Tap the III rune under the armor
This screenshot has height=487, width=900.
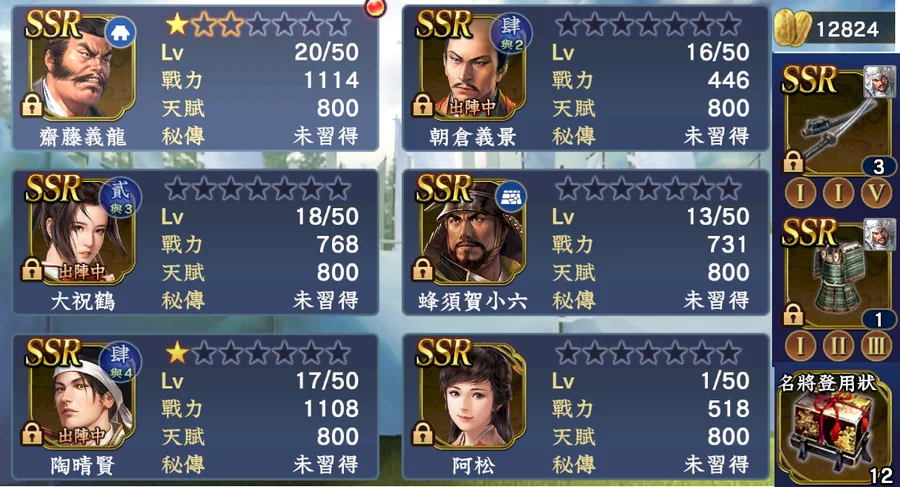[x=876, y=346]
